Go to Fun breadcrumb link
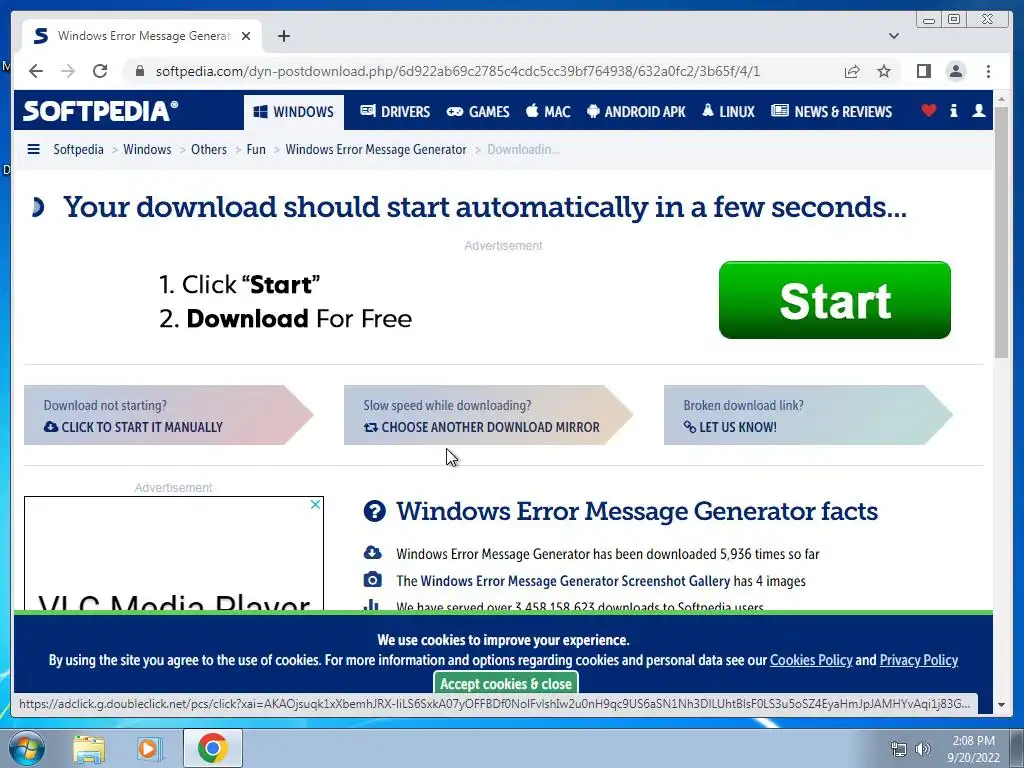This screenshot has height=768, width=1024. [256, 150]
